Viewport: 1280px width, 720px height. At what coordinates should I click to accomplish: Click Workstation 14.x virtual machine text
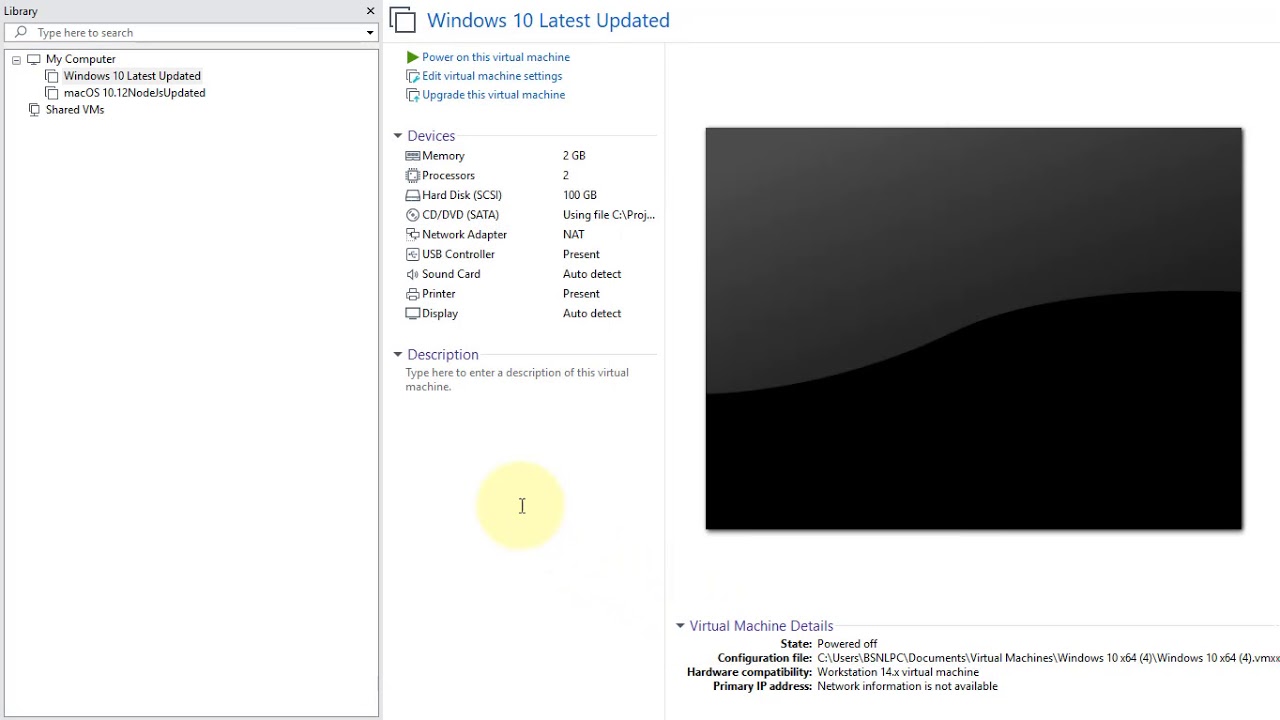coord(898,672)
